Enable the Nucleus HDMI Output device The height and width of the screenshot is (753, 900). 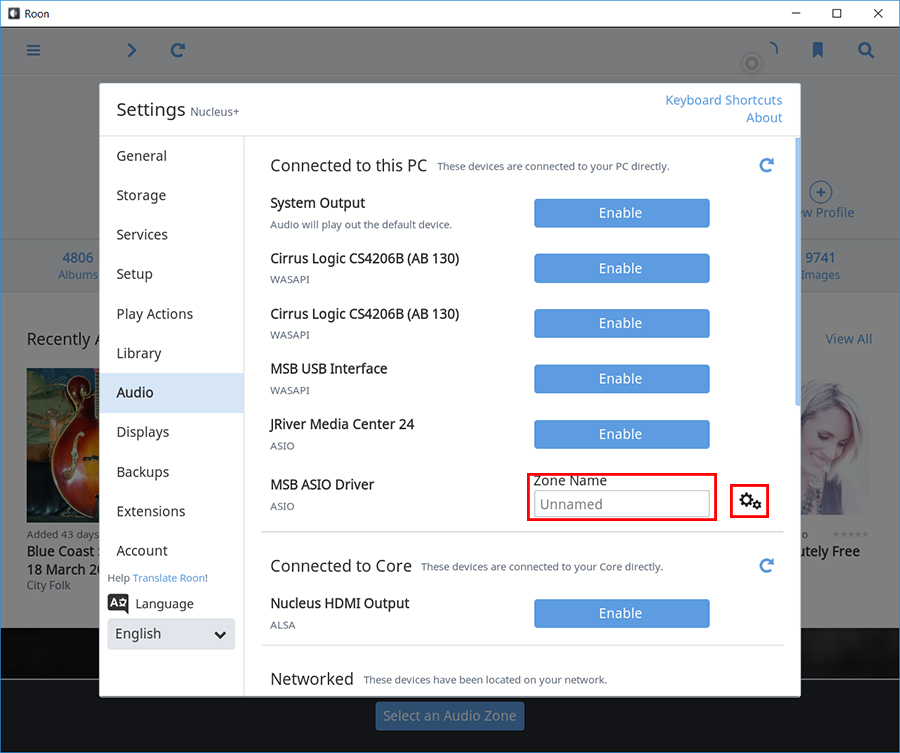pyautogui.click(x=622, y=614)
